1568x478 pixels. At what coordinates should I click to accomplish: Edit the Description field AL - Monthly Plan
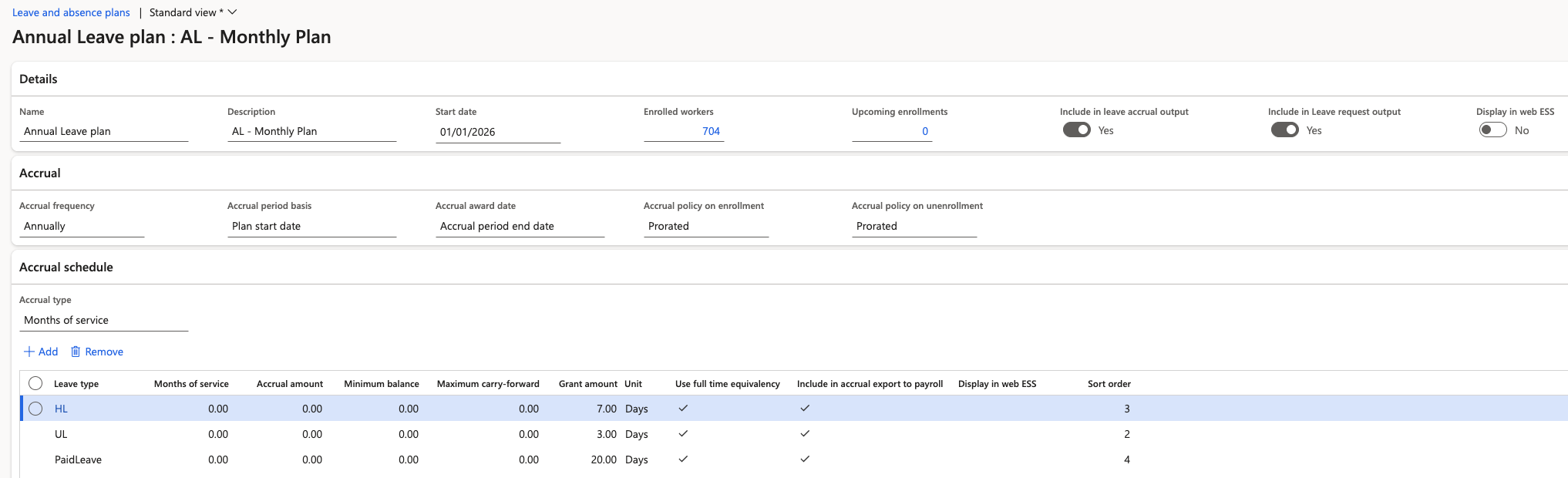pos(311,132)
